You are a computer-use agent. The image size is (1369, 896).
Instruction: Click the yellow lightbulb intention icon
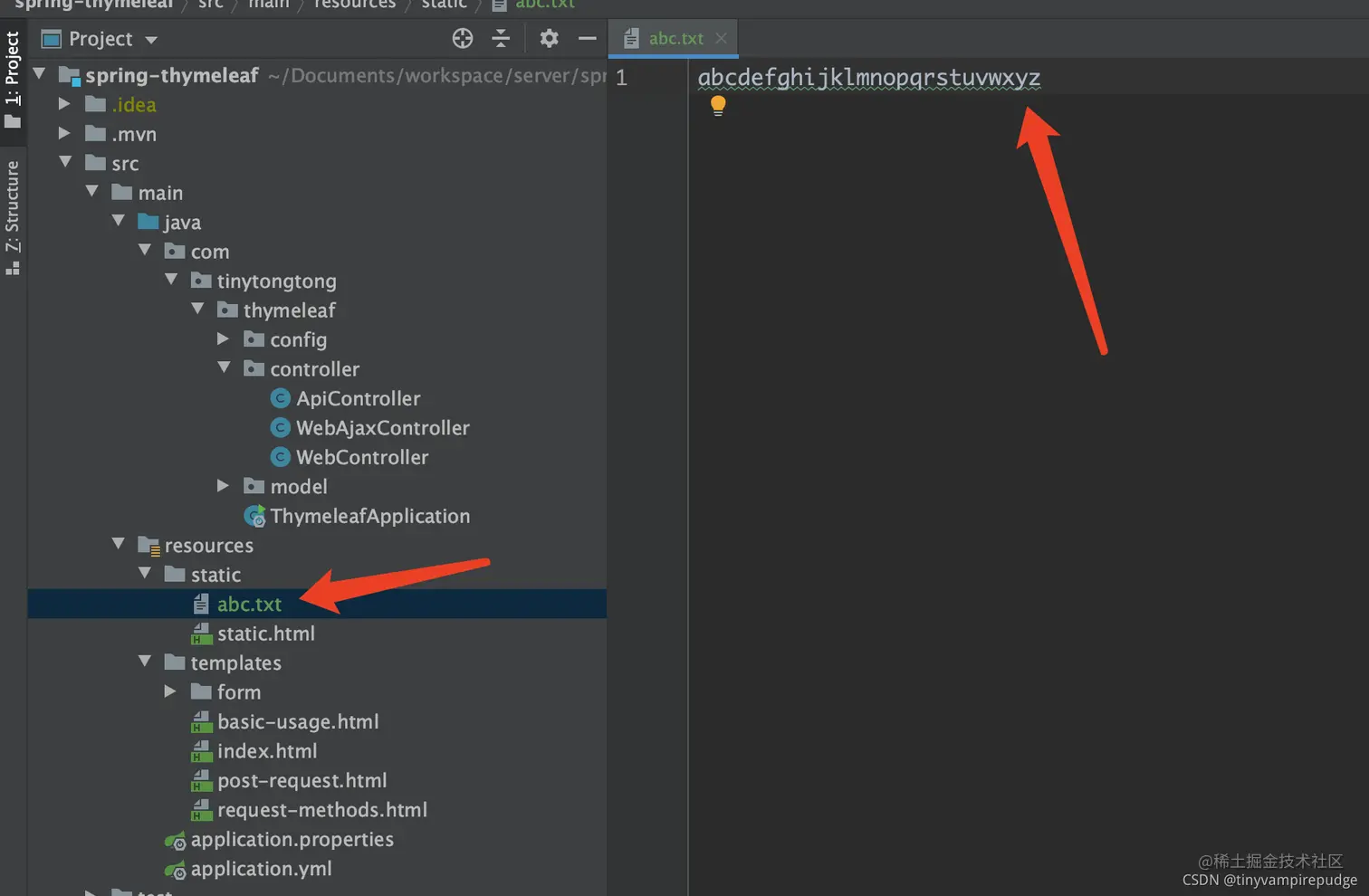click(x=718, y=106)
